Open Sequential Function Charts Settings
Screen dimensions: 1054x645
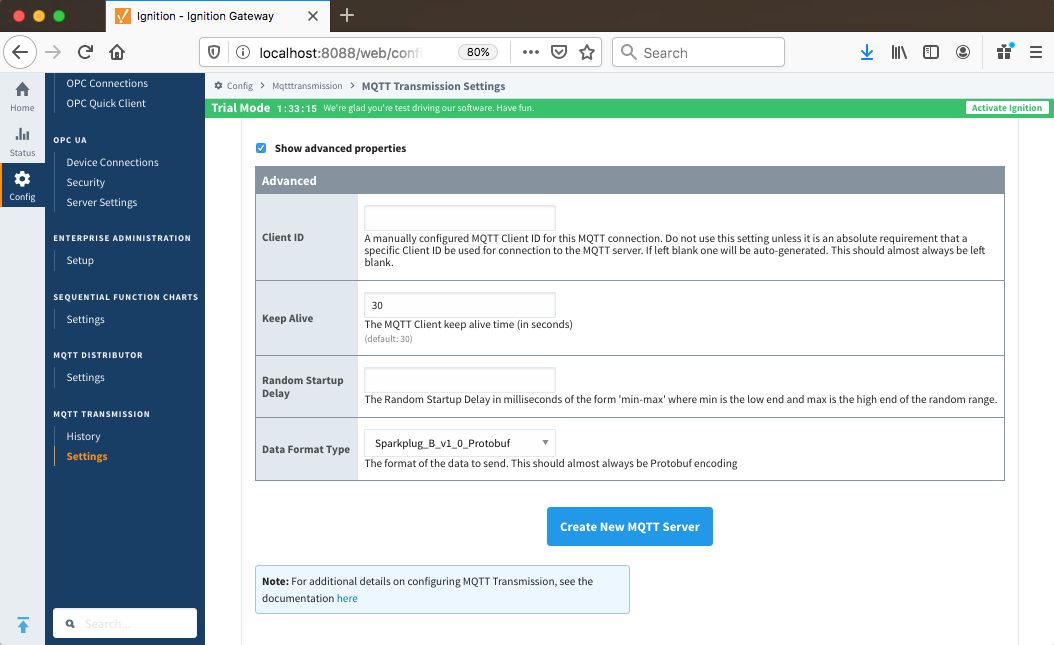click(85, 319)
